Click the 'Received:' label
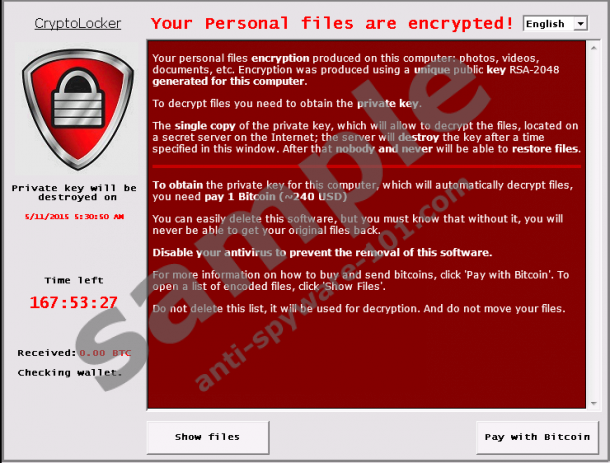610x463 pixels. tap(47, 353)
